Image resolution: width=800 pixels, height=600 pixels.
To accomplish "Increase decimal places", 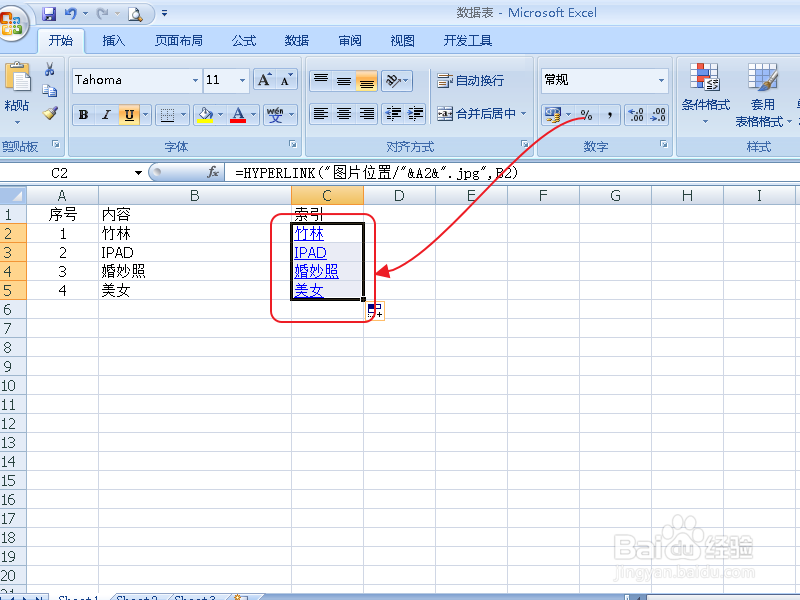I will [x=636, y=115].
